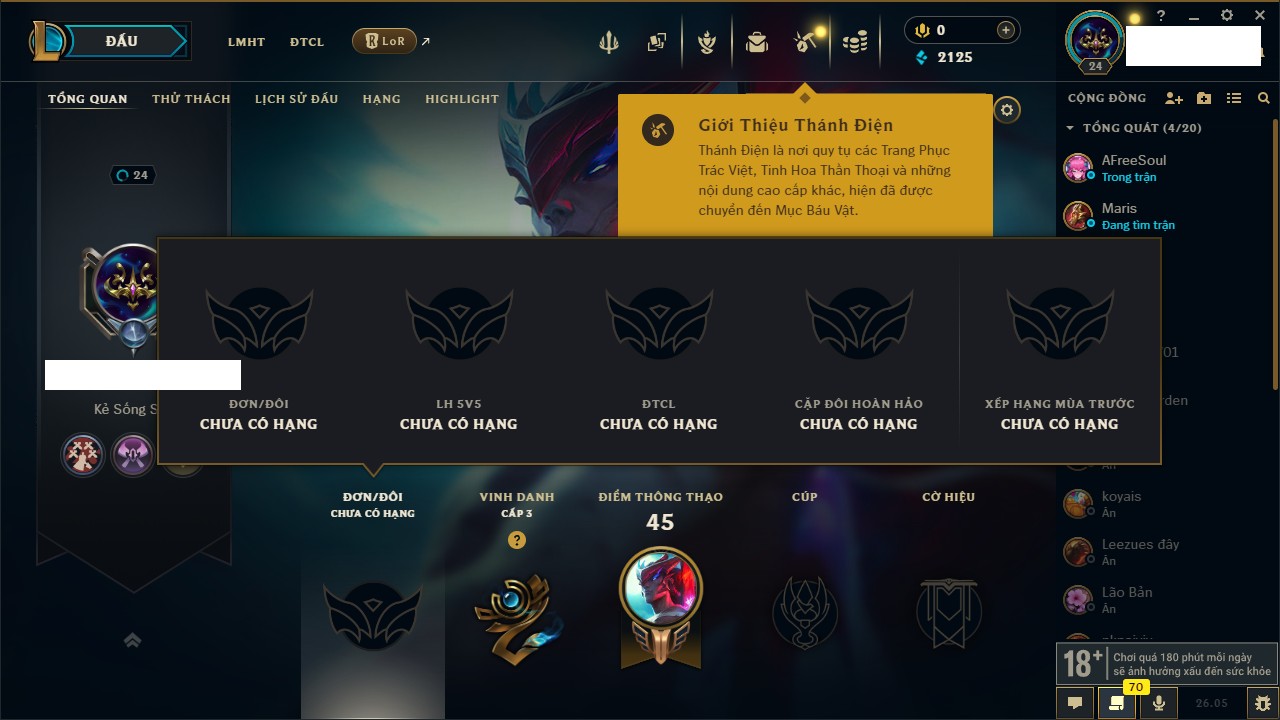
Task: Toggle the microphone button
Action: pos(1158,703)
